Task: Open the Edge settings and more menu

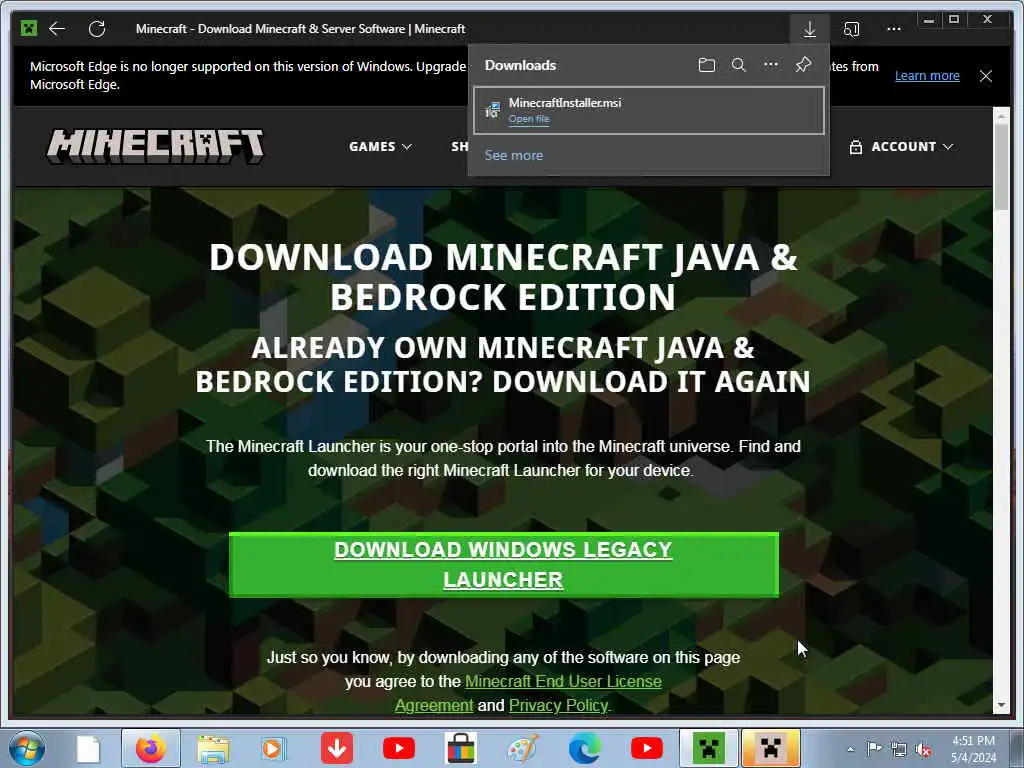Action: tap(893, 29)
